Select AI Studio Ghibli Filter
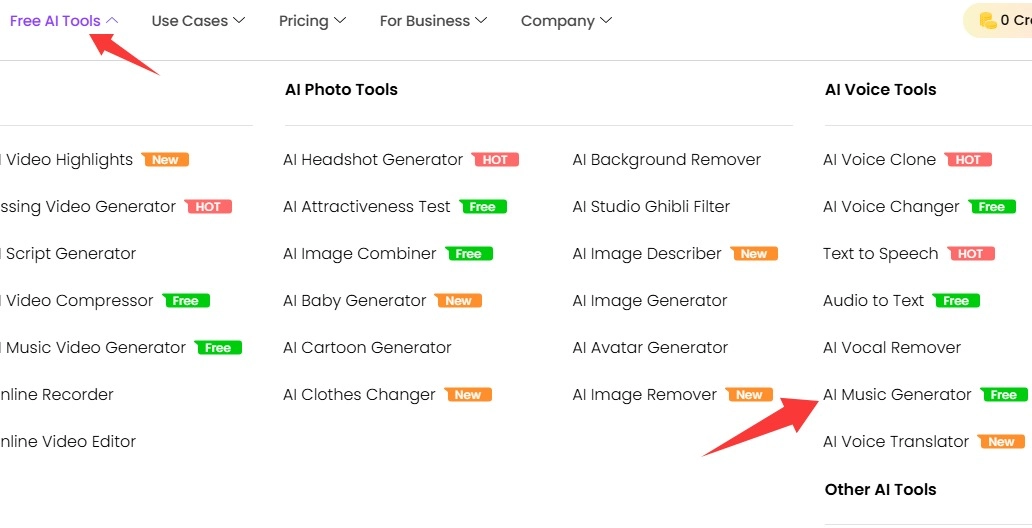The height and width of the screenshot is (528, 1032). tap(651, 207)
